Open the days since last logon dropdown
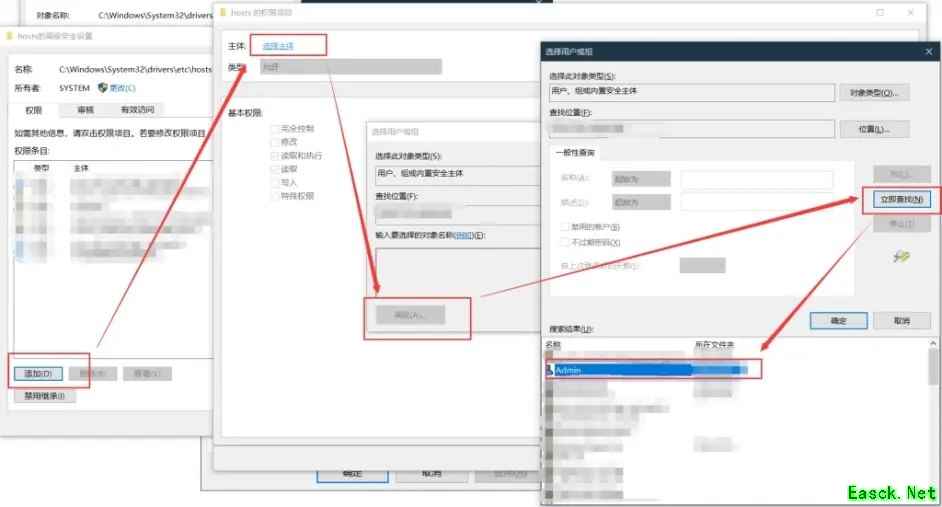942x507 pixels. click(702, 265)
